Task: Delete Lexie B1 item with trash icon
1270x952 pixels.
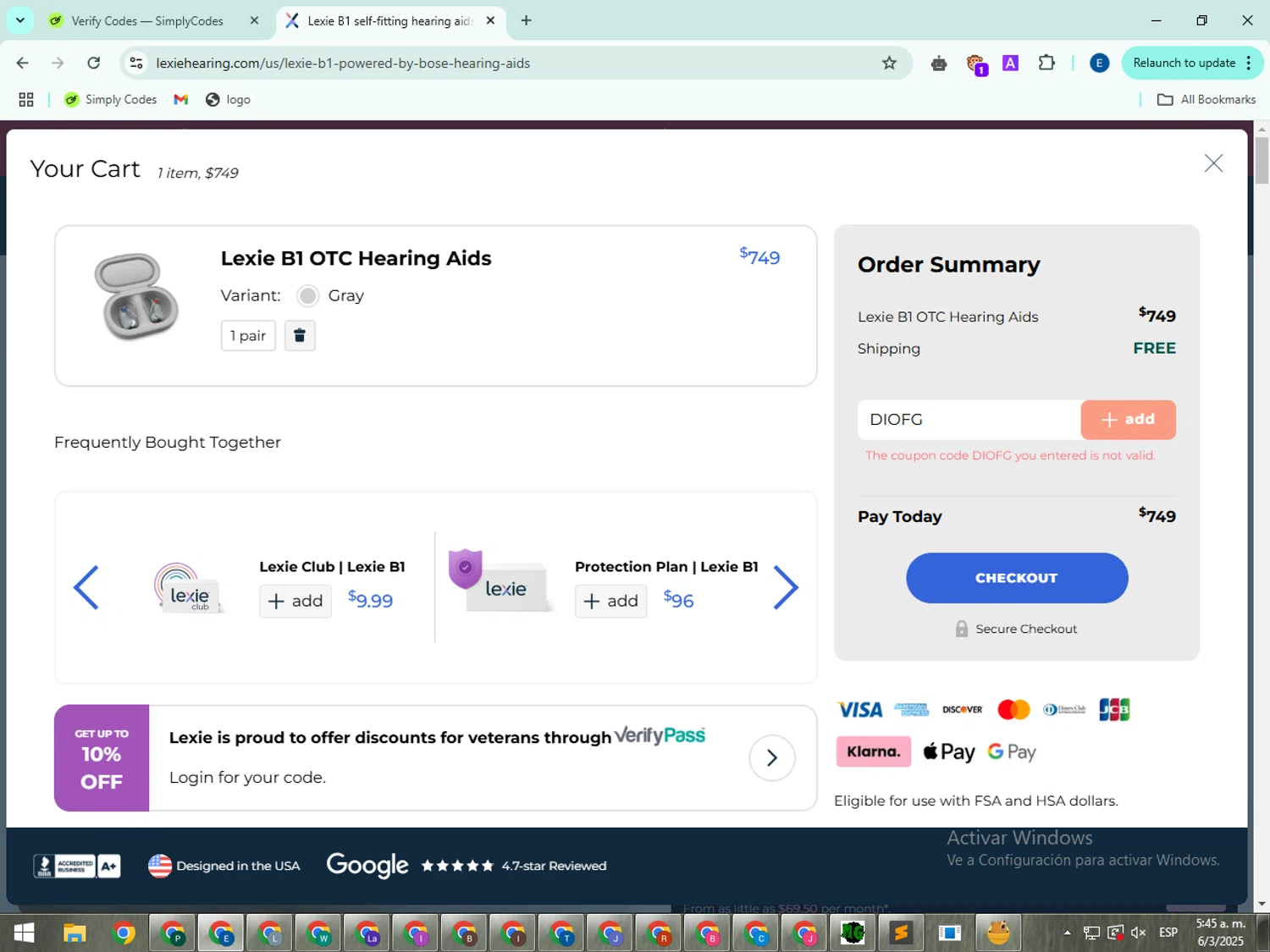Action: click(300, 336)
